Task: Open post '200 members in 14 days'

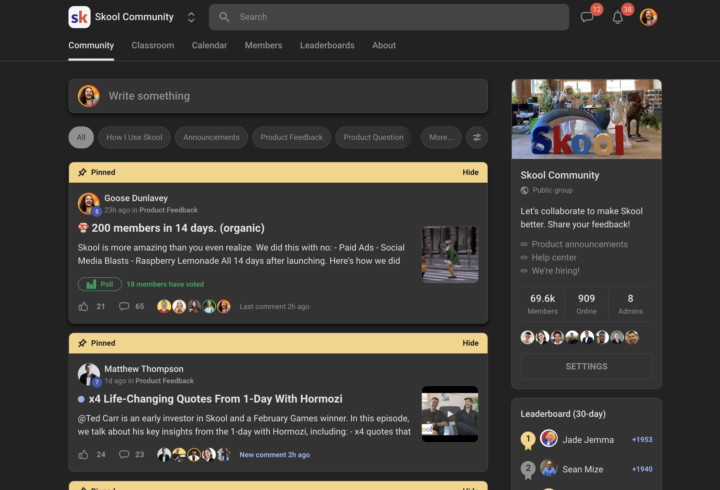Action: click(x=178, y=228)
